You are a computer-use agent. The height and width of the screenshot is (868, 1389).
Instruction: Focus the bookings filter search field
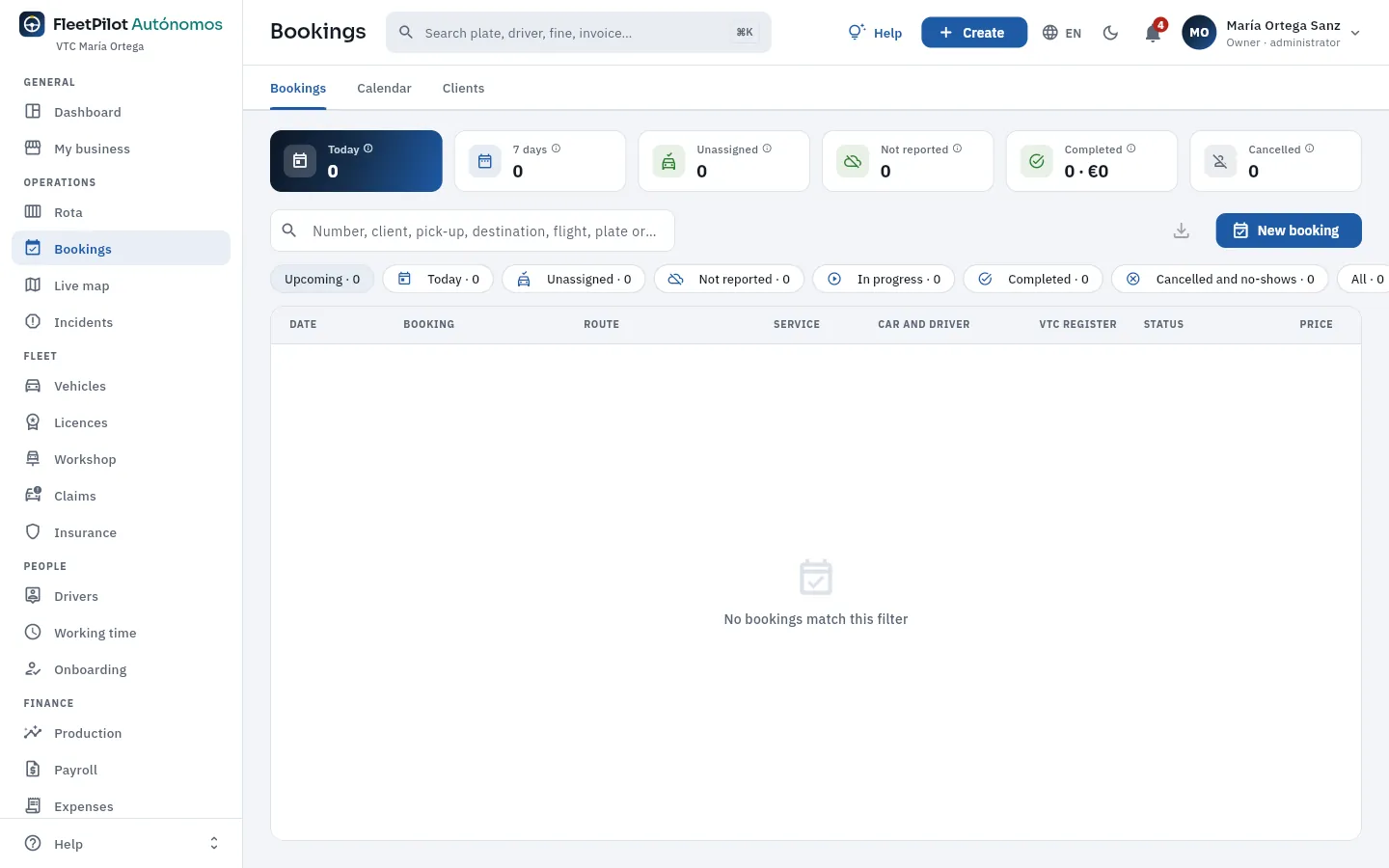point(473,231)
